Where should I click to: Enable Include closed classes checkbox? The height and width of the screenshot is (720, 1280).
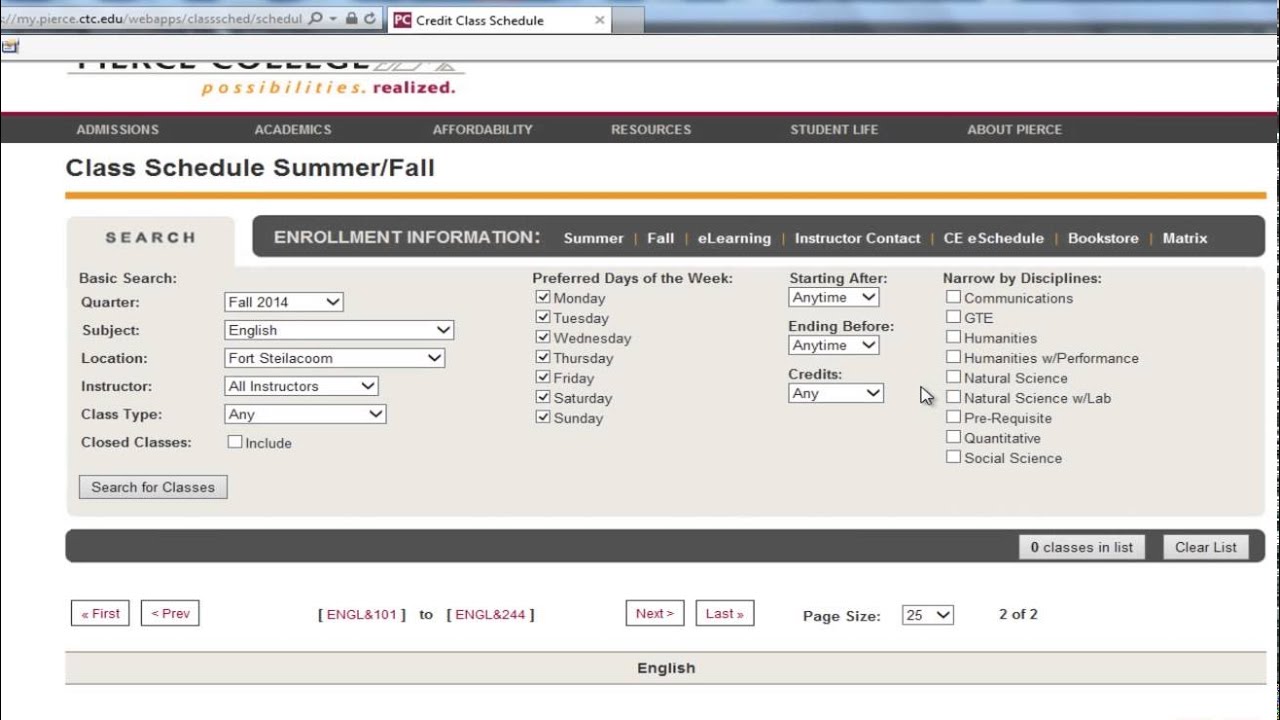[x=235, y=441]
